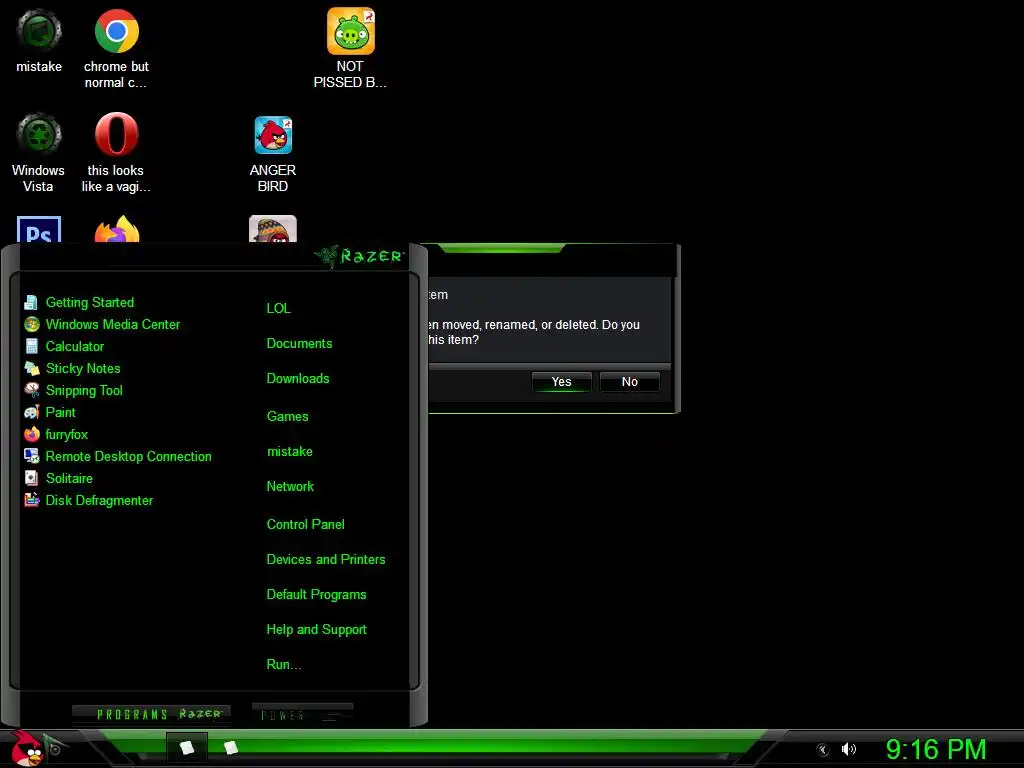This screenshot has width=1024, height=768.
Task: Click the volume speaker tray icon
Action: [848, 749]
